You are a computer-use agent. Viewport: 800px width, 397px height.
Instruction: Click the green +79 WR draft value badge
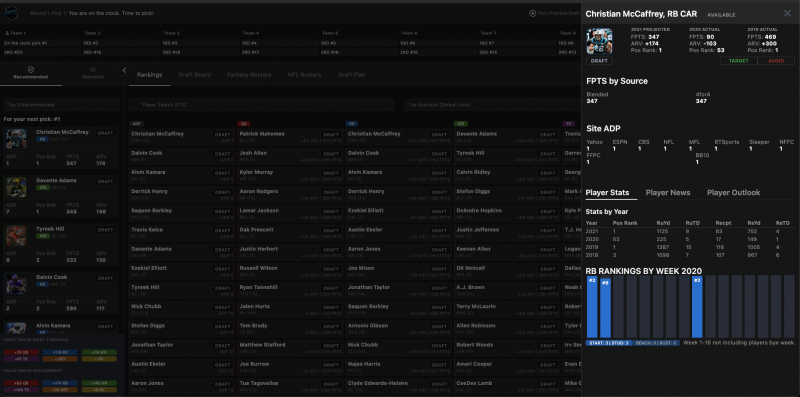point(99,352)
